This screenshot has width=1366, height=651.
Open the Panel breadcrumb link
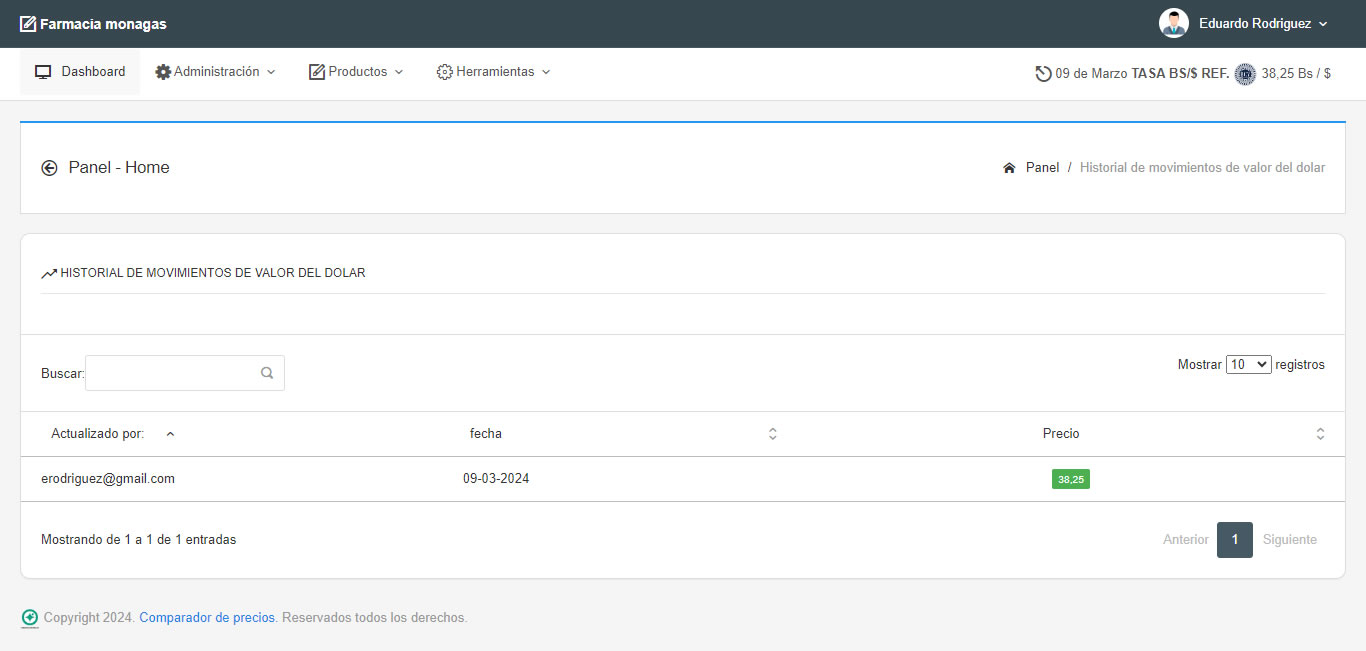click(x=1042, y=167)
